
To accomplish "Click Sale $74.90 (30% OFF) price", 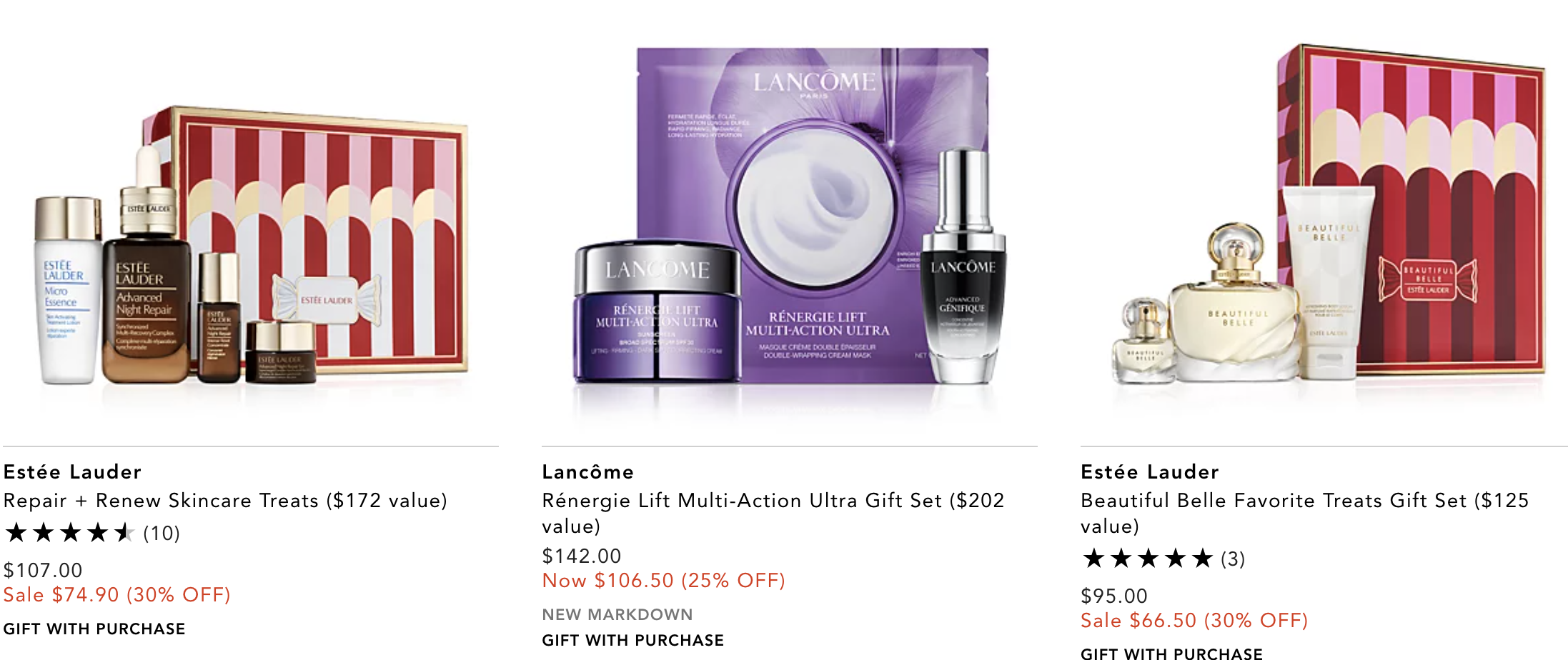I will (117, 595).
